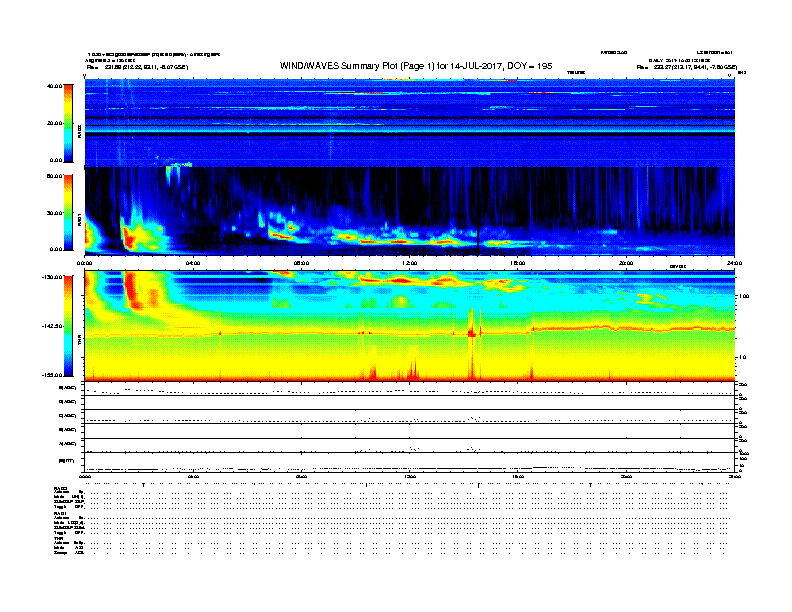Click the RAD2 color scale bar
The width and height of the screenshot is (792, 612).
68,124
